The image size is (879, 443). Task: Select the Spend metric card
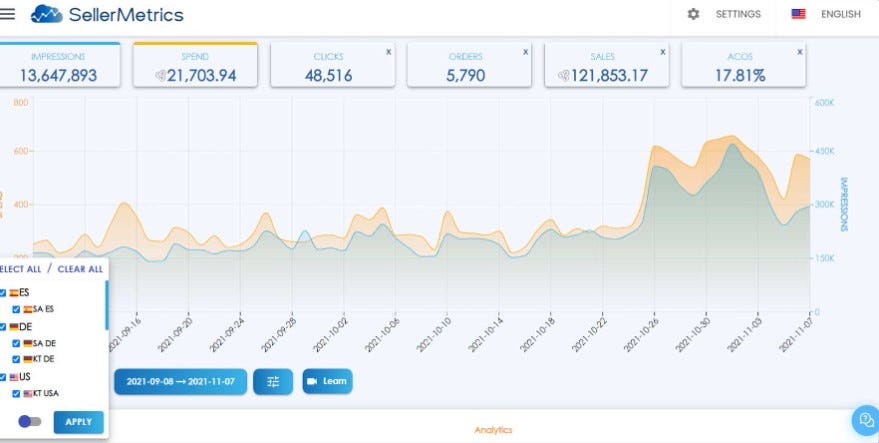coord(195,66)
